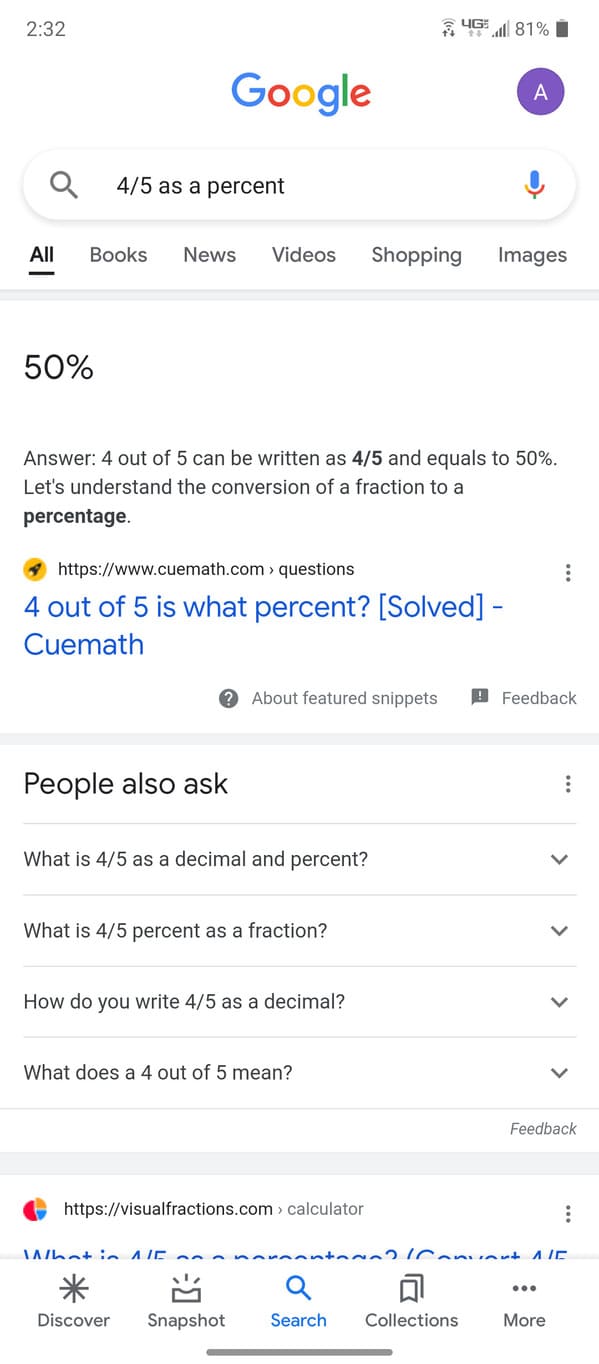Open three-dot menu for Cuemath result
The image size is (599, 1364).
(x=568, y=573)
